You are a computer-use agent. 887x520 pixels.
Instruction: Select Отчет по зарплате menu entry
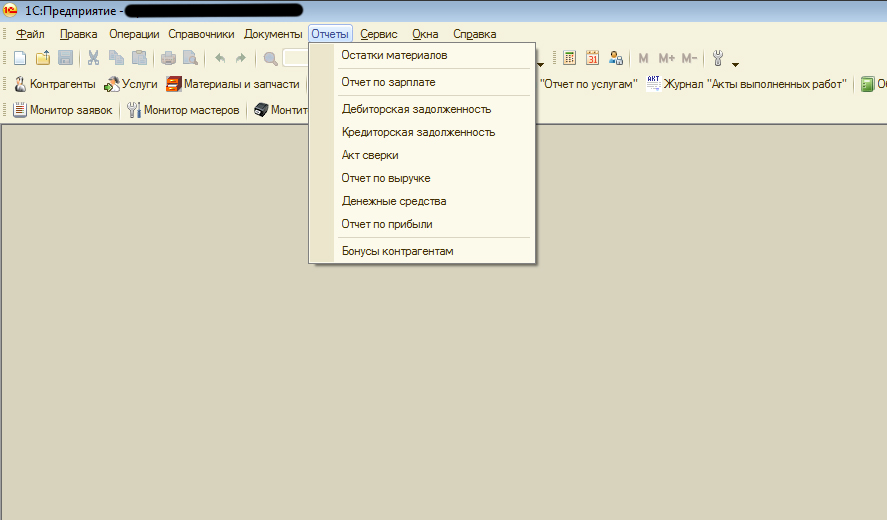tap(388, 82)
